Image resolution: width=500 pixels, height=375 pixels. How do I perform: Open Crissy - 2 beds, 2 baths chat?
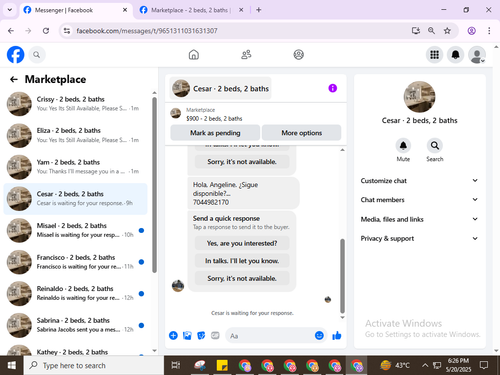pyautogui.click(x=75, y=104)
